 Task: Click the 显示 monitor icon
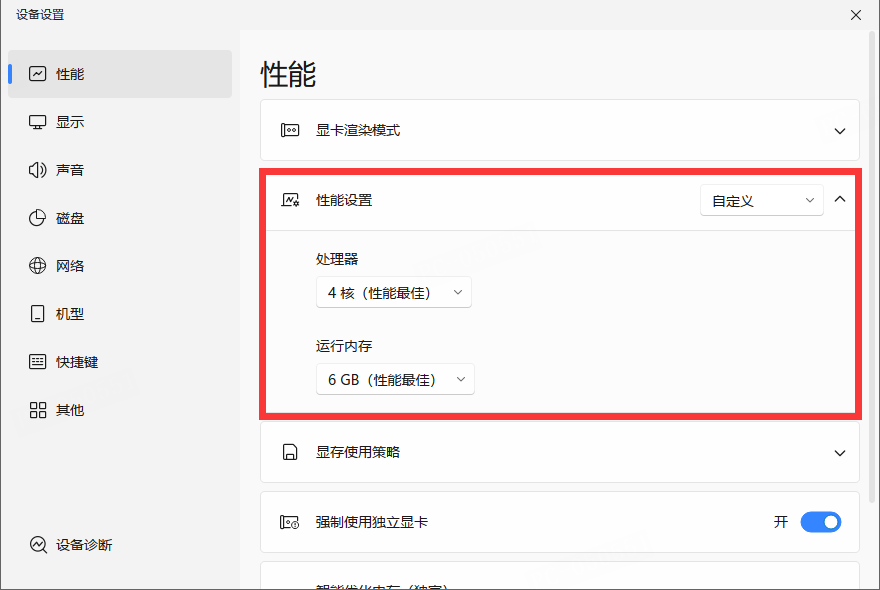click(38, 122)
